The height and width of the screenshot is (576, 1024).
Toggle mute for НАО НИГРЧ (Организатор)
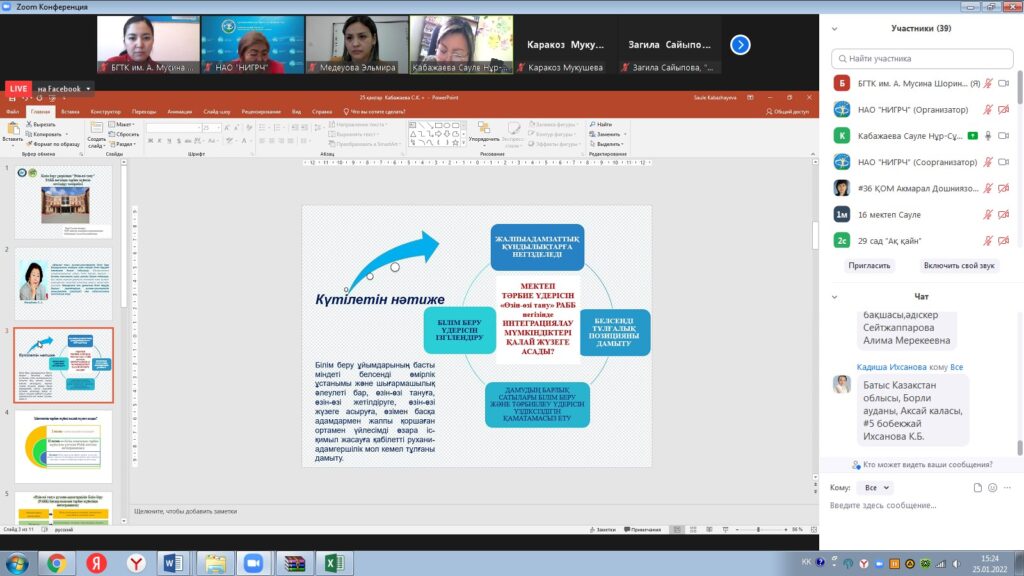pos(988,110)
